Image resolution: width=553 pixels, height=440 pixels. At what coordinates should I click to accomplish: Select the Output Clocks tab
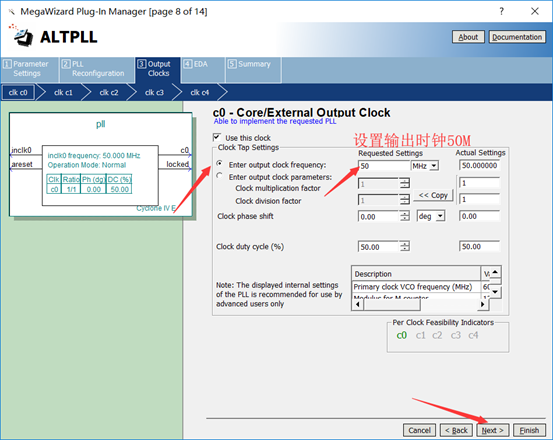tap(158, 69)
